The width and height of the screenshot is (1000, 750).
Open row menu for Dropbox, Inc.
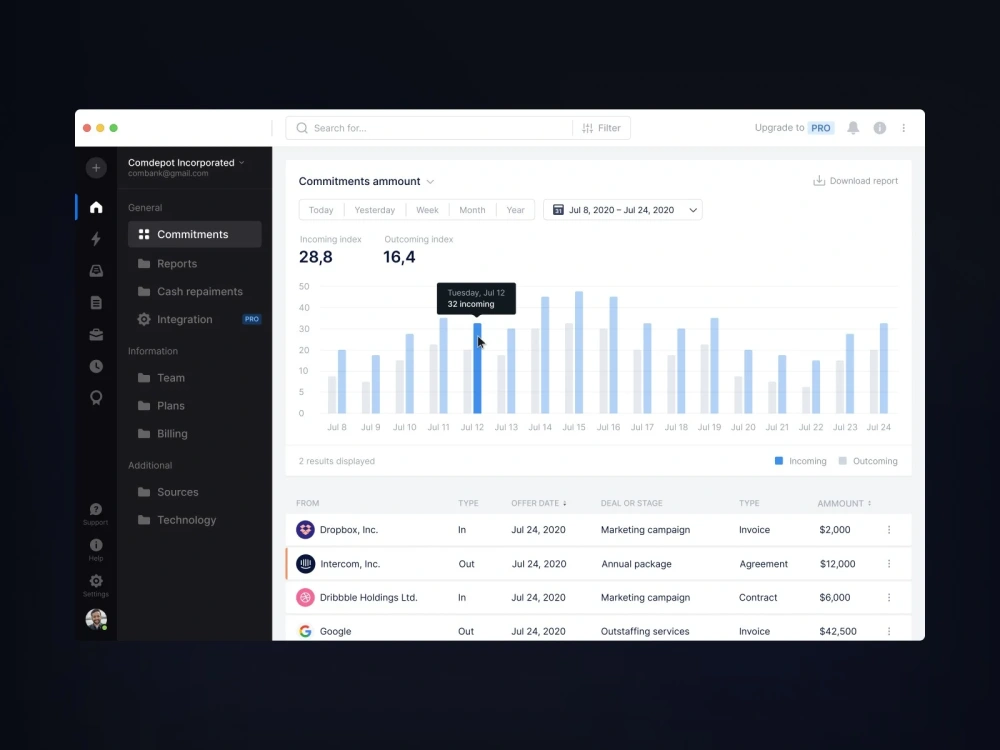[889, 529]
